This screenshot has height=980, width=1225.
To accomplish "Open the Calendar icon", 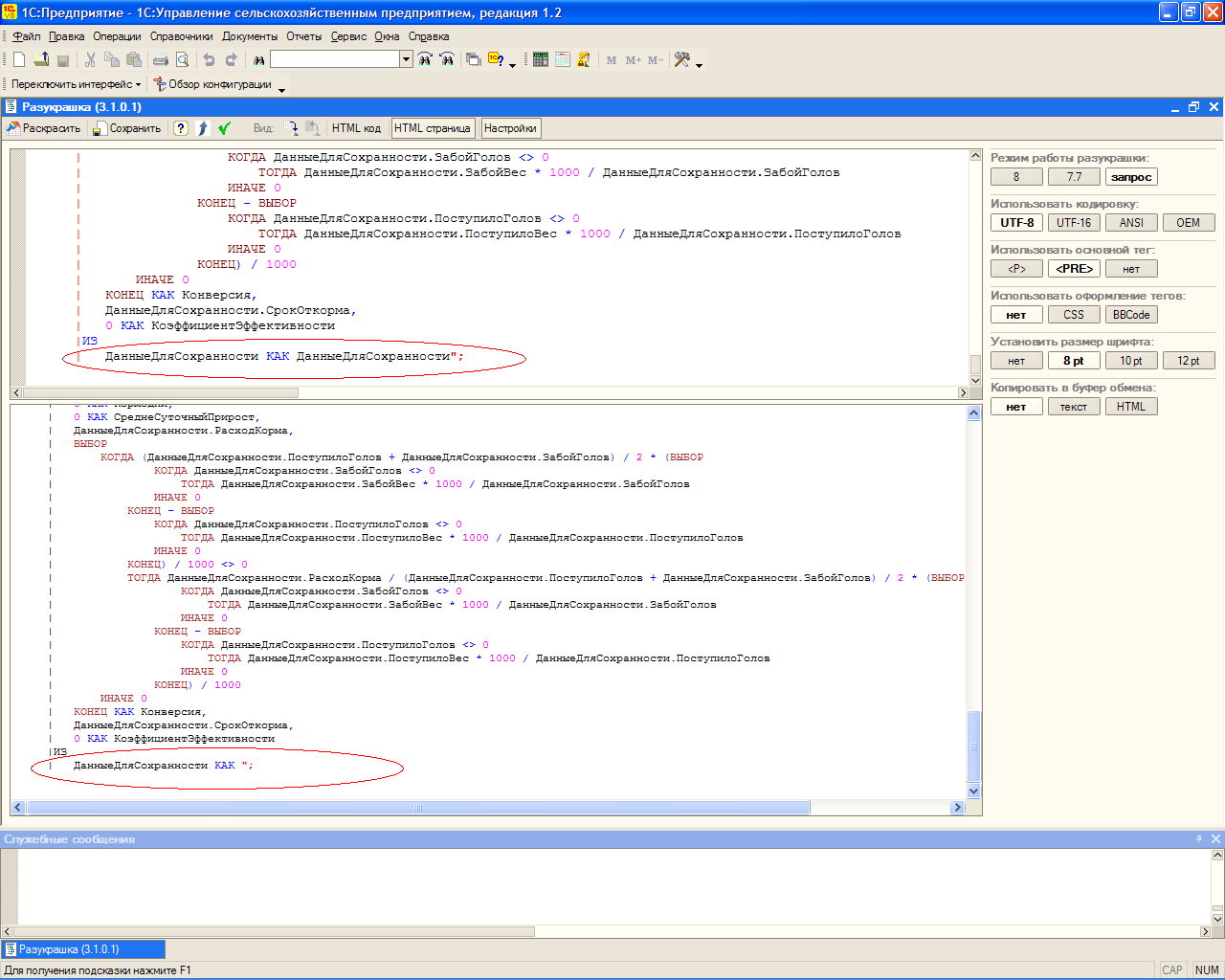I will coord(563,59).
